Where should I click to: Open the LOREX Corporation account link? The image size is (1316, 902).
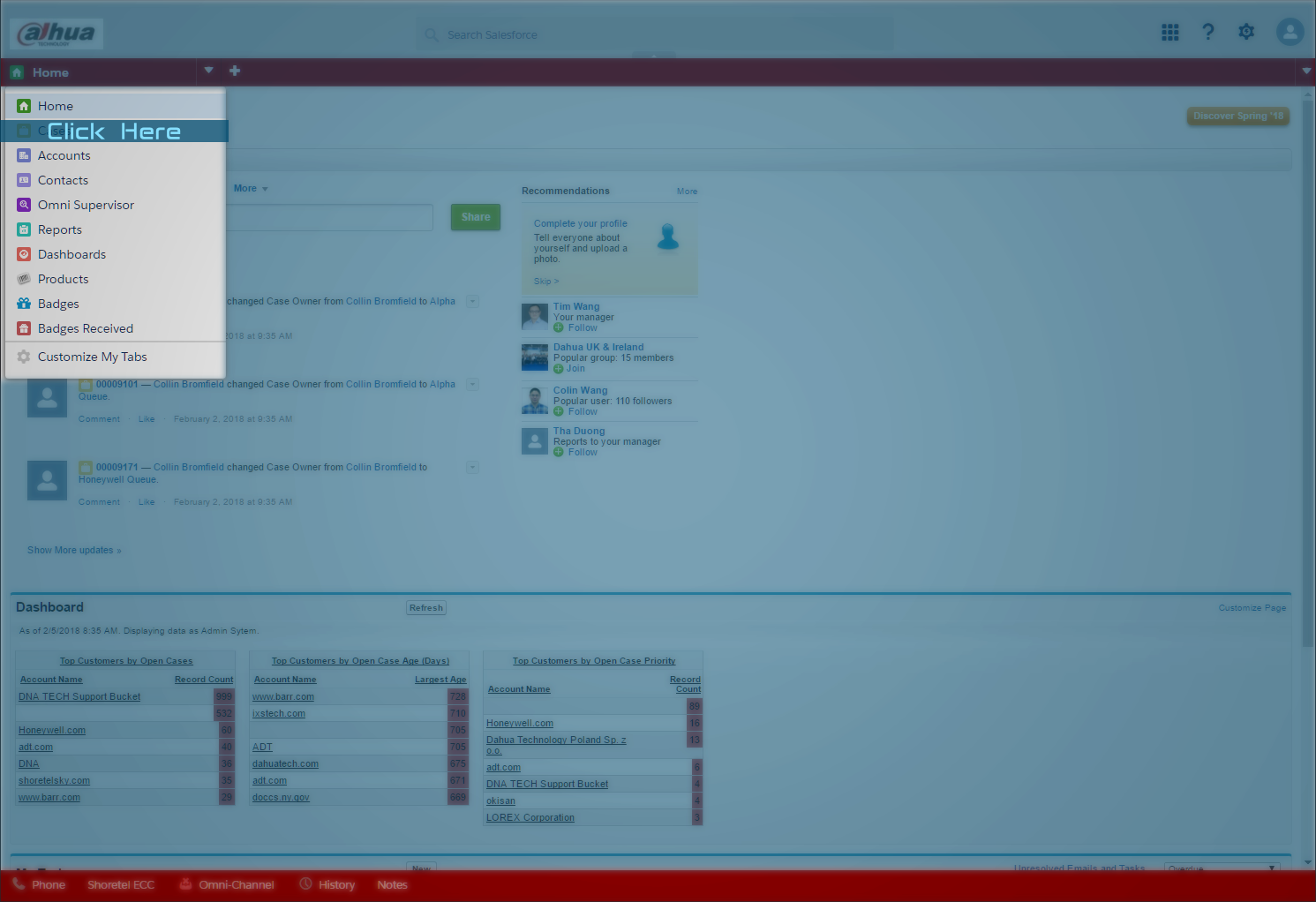coord(530,818)
